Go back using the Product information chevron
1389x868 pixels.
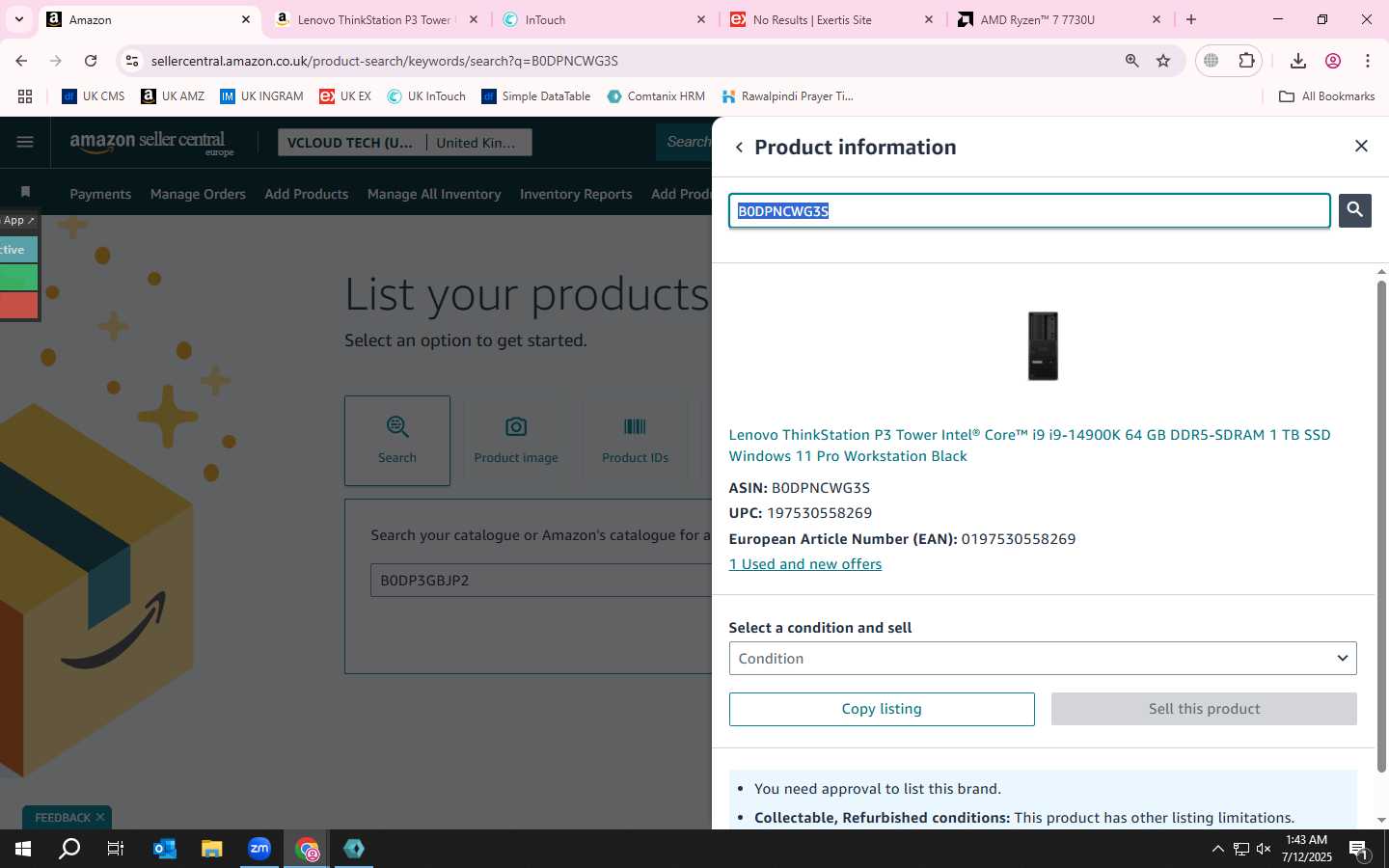pyautogui.click(x=739, y=148)
